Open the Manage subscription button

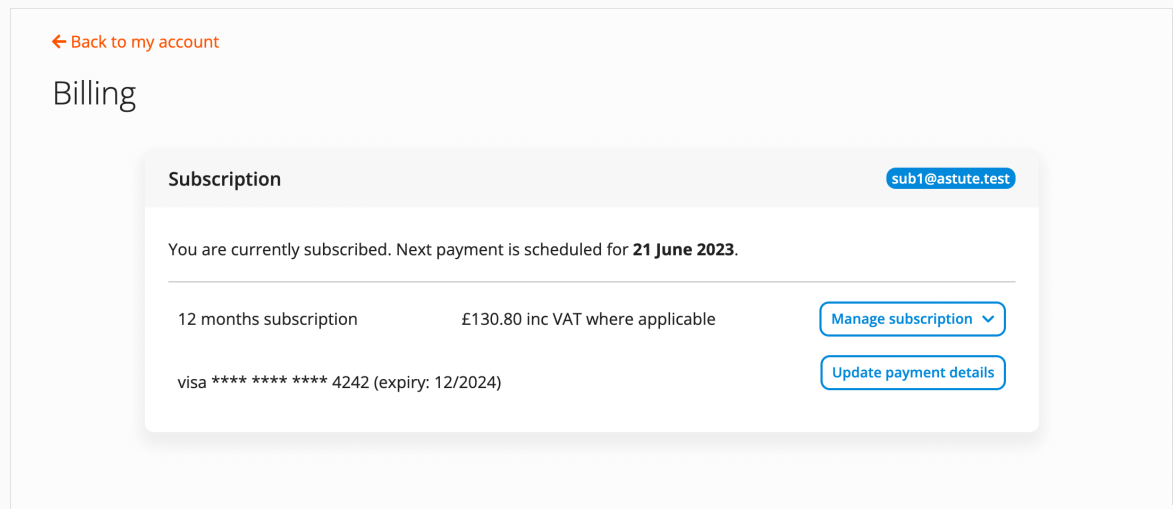[x=901, y=319]
